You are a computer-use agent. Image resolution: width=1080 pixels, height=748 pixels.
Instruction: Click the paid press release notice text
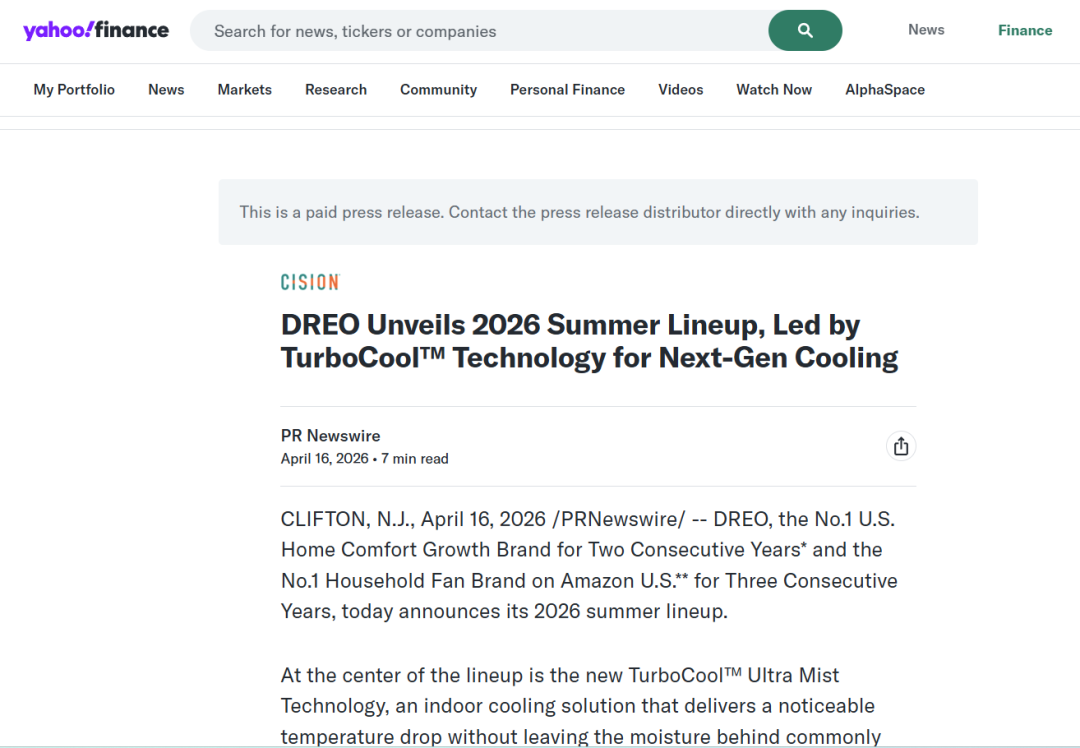[x=579, y=212]
